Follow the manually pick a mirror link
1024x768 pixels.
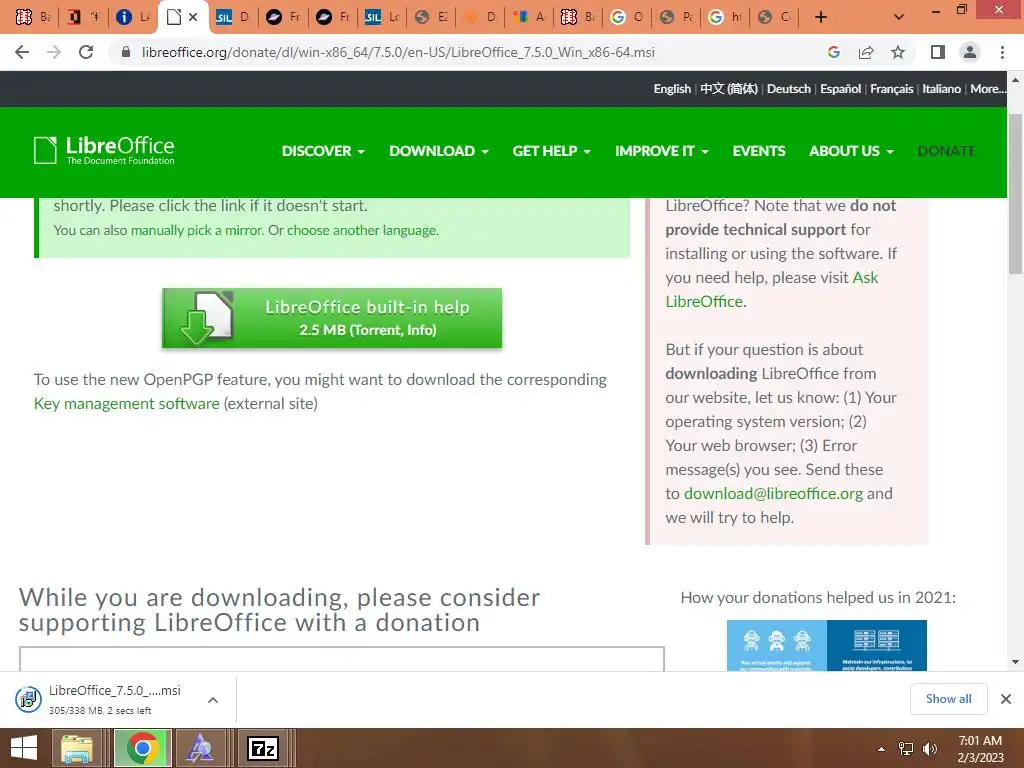197,230
